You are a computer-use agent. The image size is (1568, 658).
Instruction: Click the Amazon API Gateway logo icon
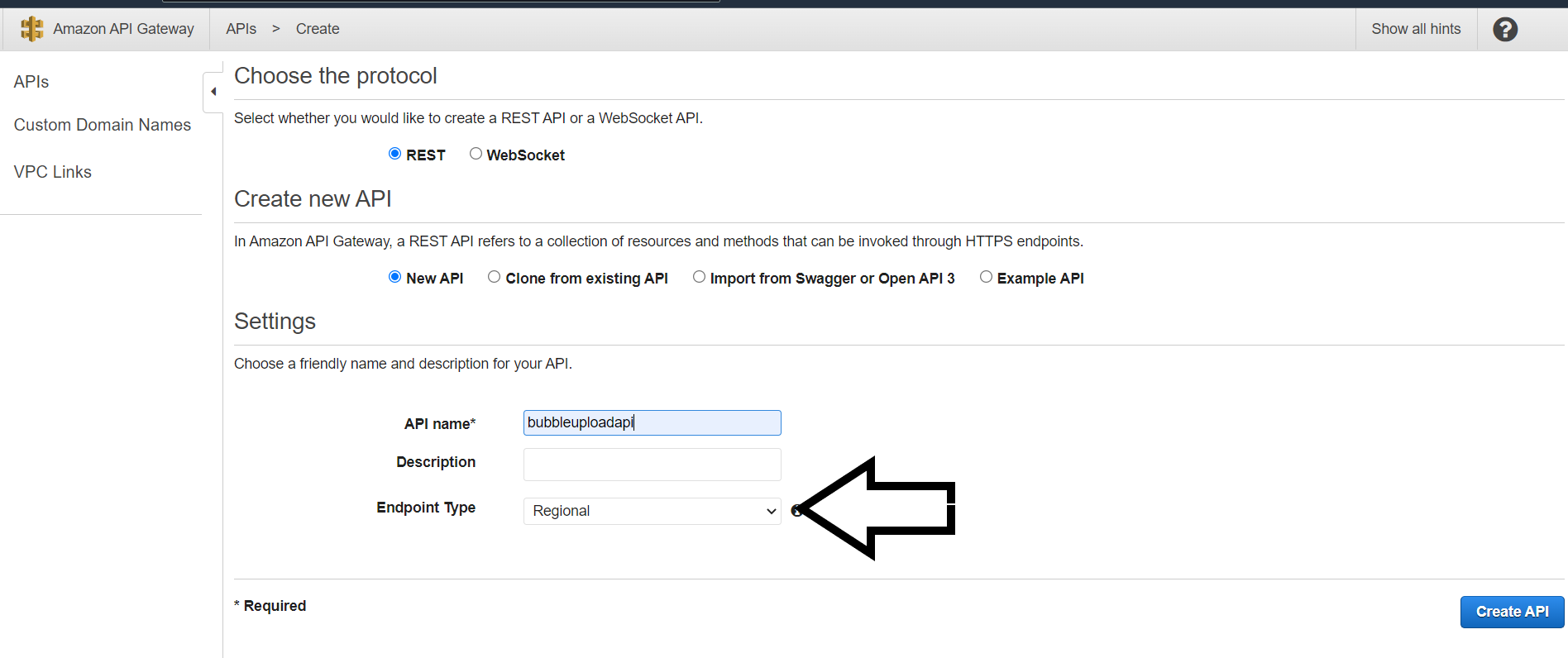click(x=31, y=29)
